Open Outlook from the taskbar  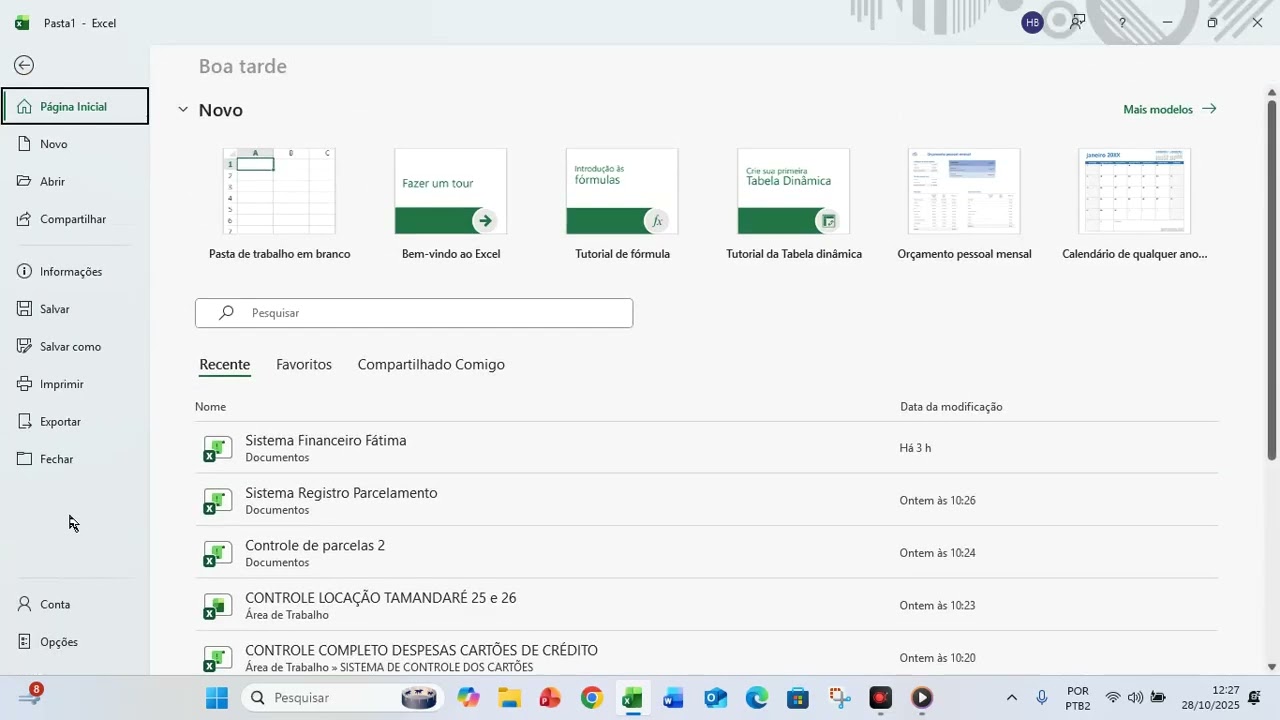[x=715, y=698]
